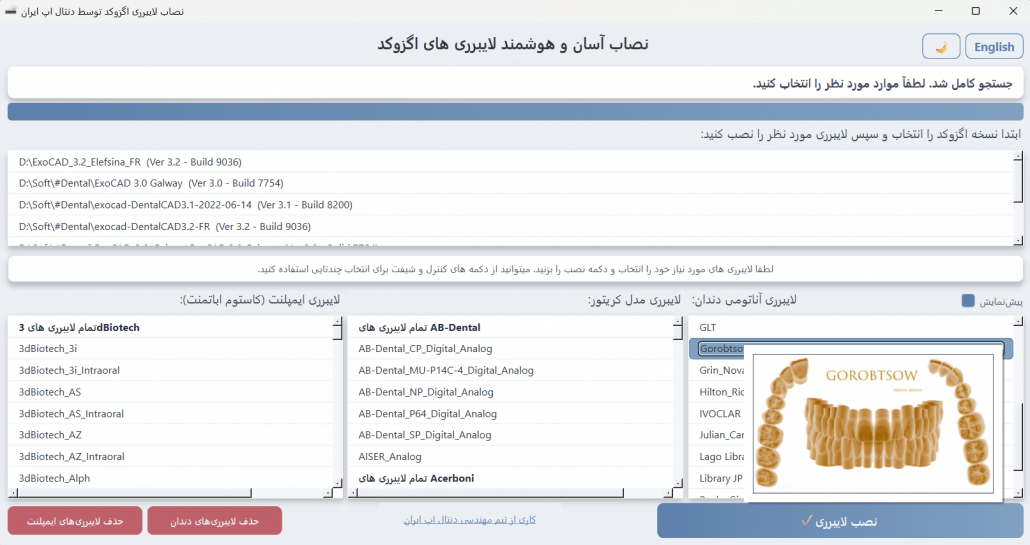Image resolution: width=1030 pixels, height=545 pixels.
Task: Toggle the پیش‌نمایش preview checkbox
Action: click(x=967, y=301)
